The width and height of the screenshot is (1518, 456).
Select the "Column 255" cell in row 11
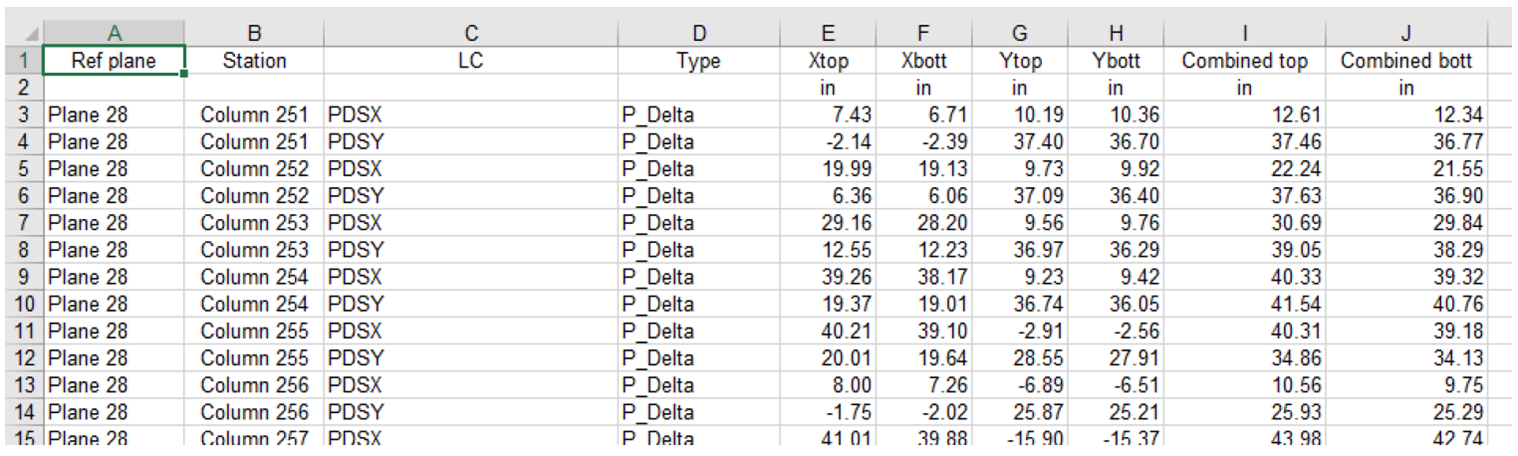pyautogui.click(x=254, y=331)
